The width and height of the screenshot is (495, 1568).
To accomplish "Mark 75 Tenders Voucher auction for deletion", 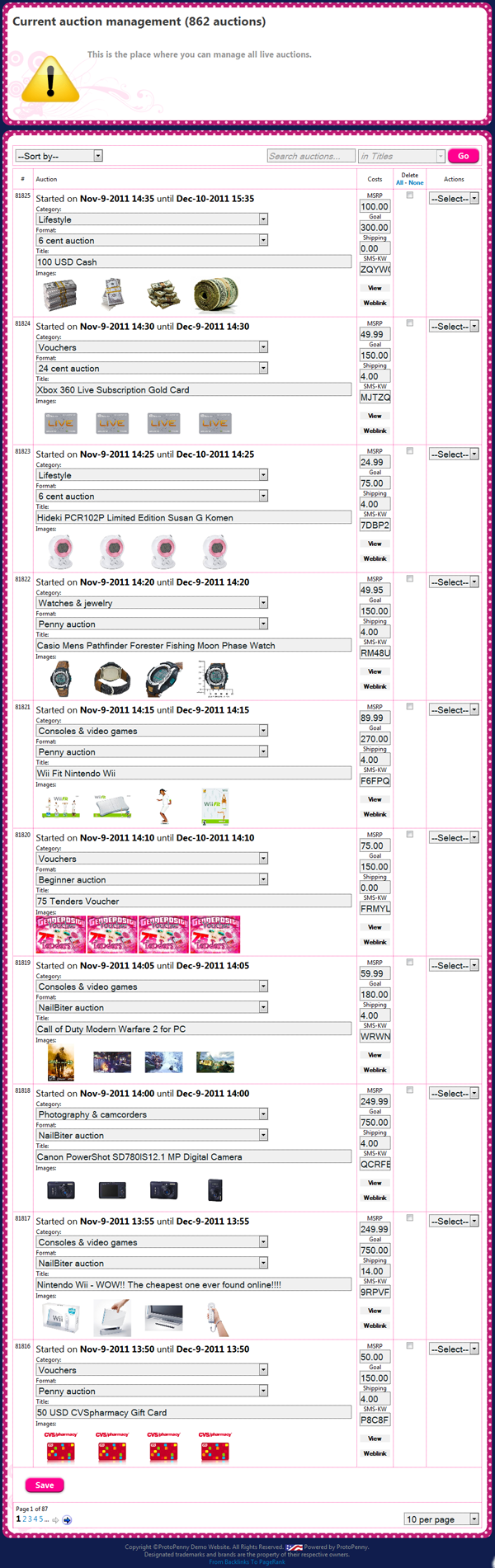I will 410,835.
